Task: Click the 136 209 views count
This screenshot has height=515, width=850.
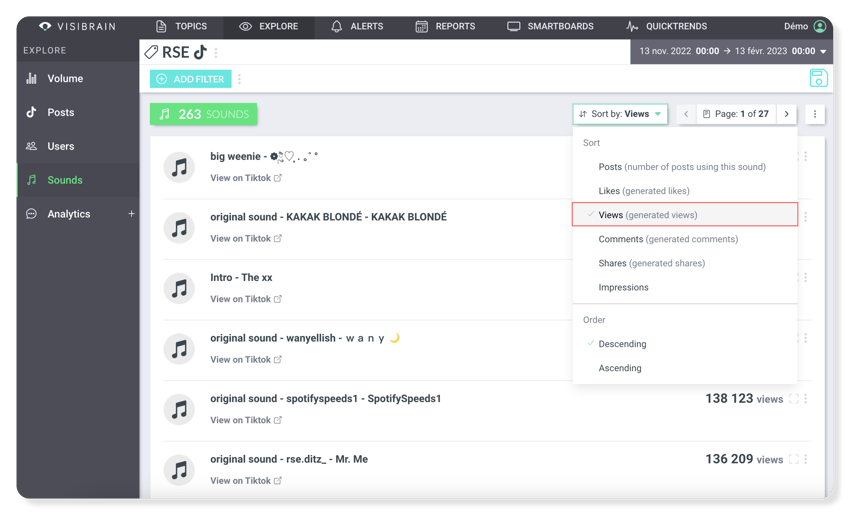Action: [x=744, y=459]
